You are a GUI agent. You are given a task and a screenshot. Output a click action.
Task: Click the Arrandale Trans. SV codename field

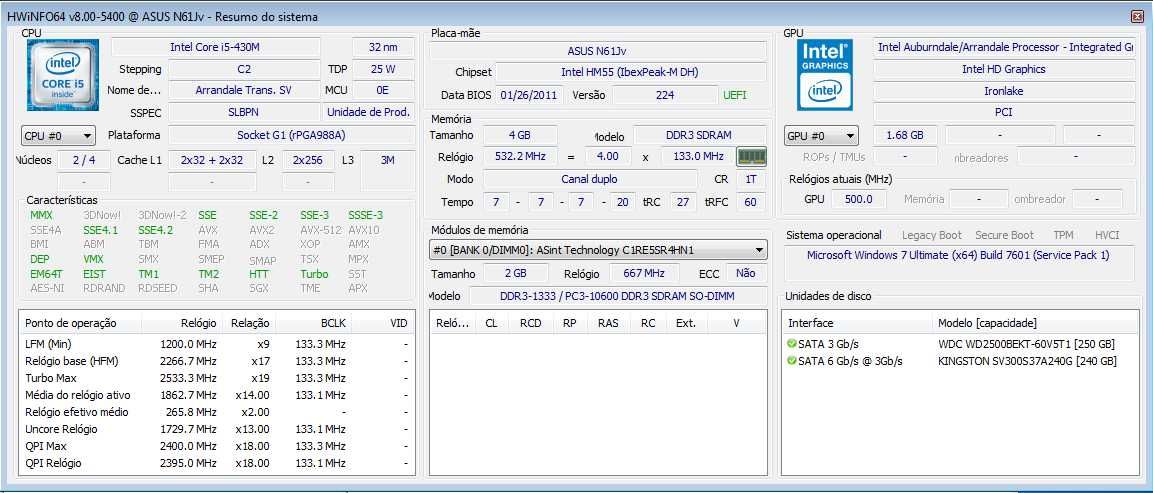pyautogui.click(x=243, y=91)
